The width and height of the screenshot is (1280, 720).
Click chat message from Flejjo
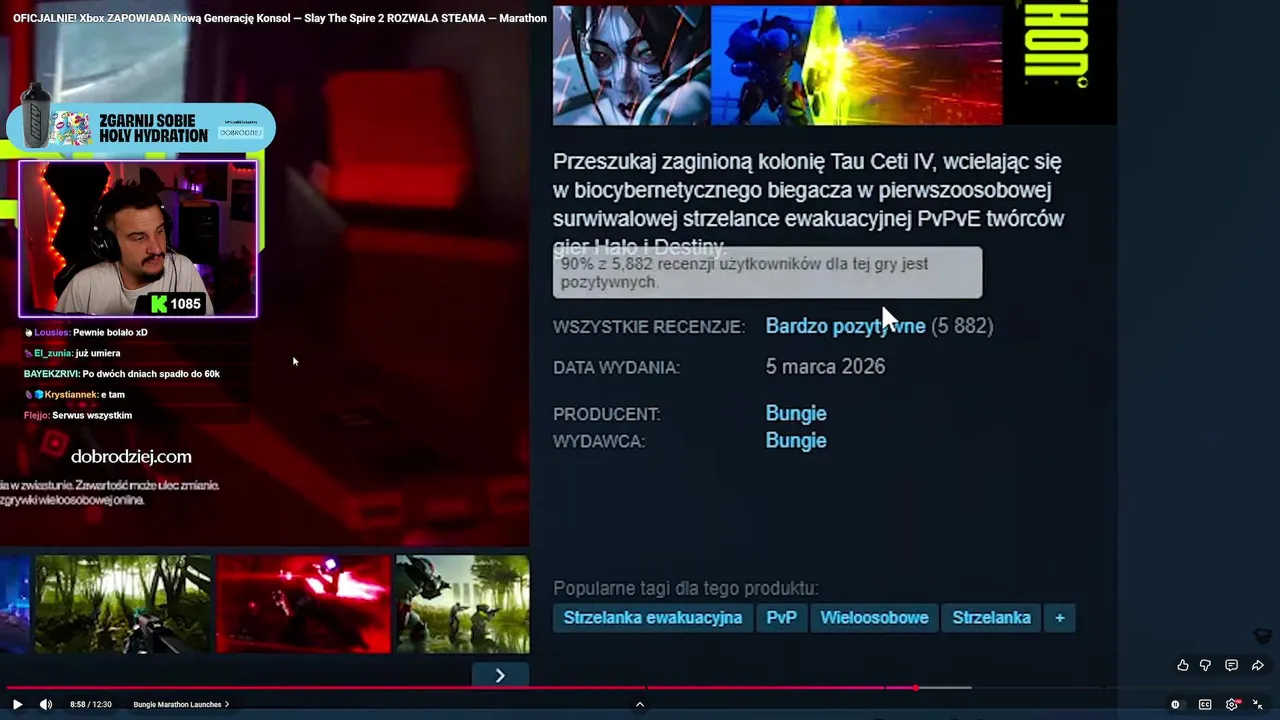[x=78, y=415]
